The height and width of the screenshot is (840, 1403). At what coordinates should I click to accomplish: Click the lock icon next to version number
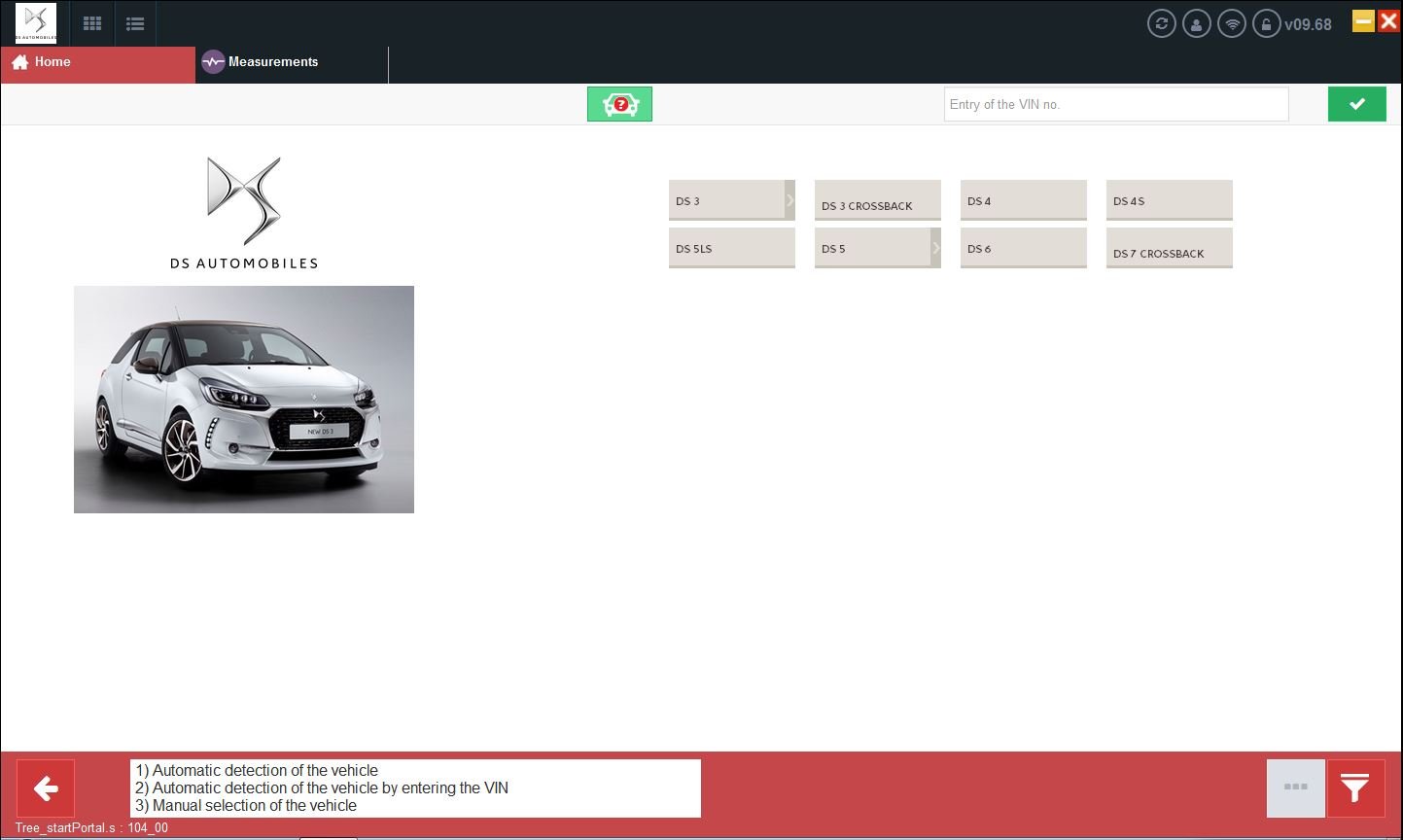(x=1266, y=22)
